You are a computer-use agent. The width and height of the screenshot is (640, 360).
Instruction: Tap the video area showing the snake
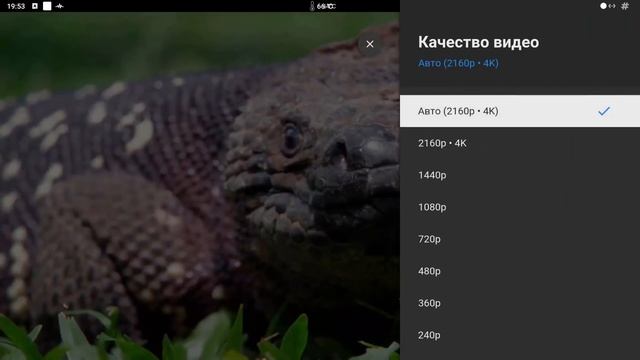[200, 186]
